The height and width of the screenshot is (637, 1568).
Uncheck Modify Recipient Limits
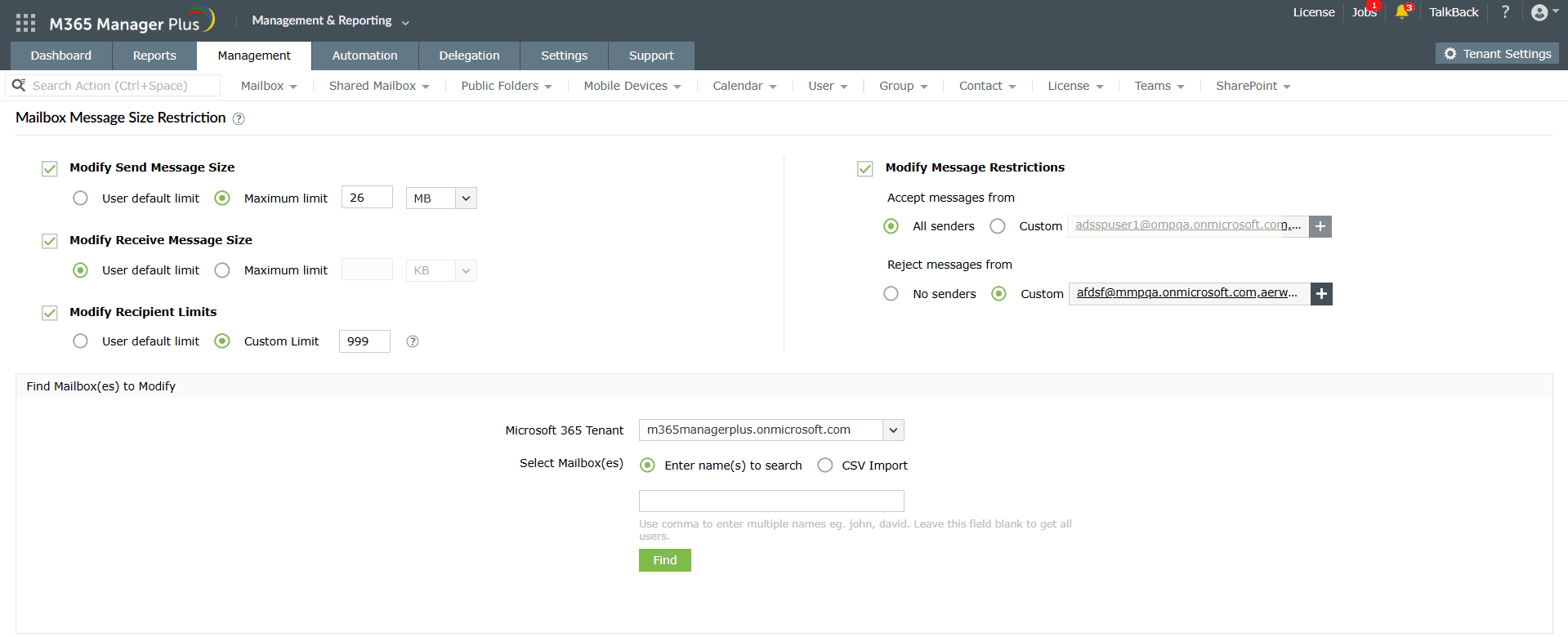click(50, 313)
